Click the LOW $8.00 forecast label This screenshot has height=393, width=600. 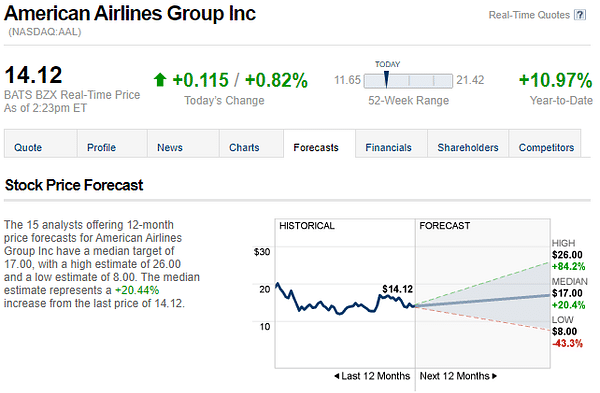(567, 331)
